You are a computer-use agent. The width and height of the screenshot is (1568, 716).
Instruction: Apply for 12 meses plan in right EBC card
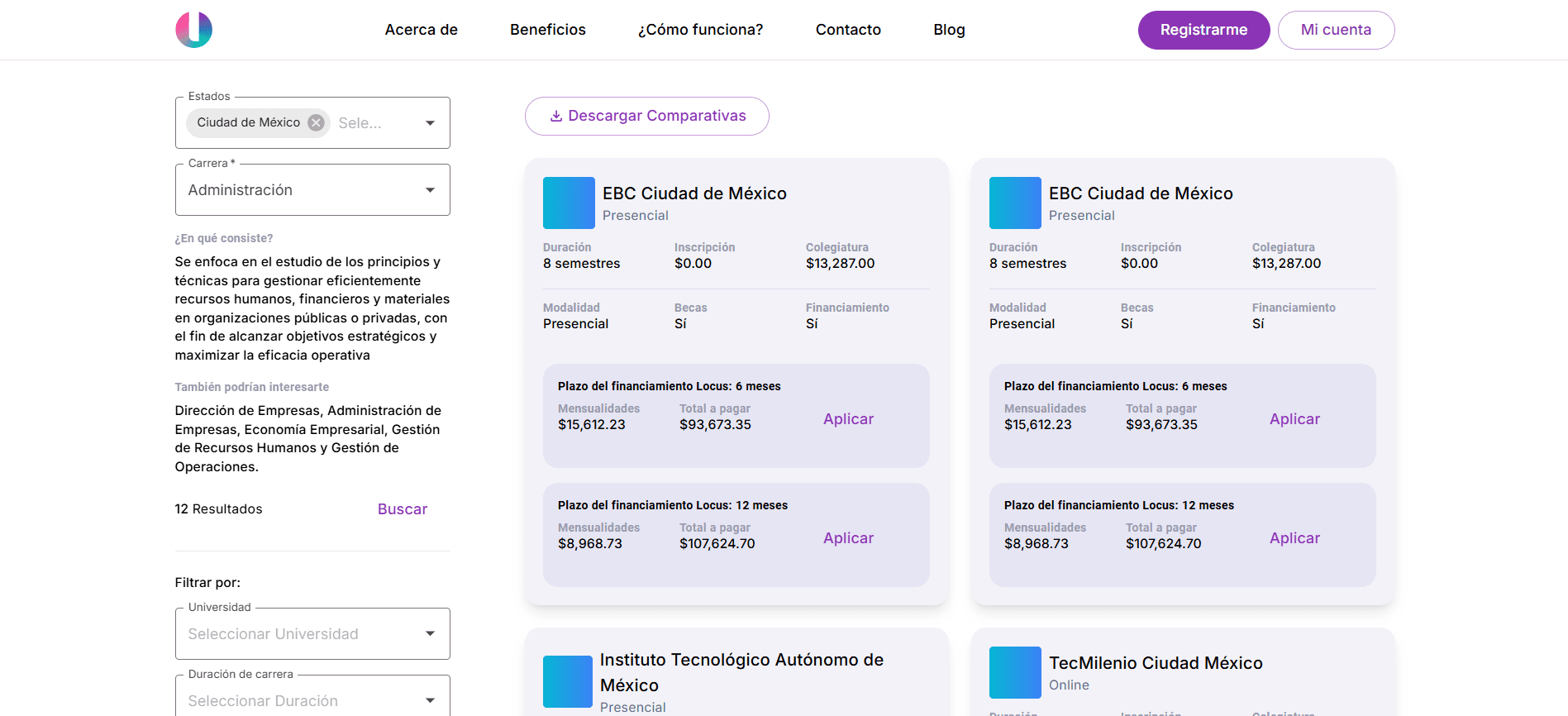pyautogui.click(x=1294, y=538)
